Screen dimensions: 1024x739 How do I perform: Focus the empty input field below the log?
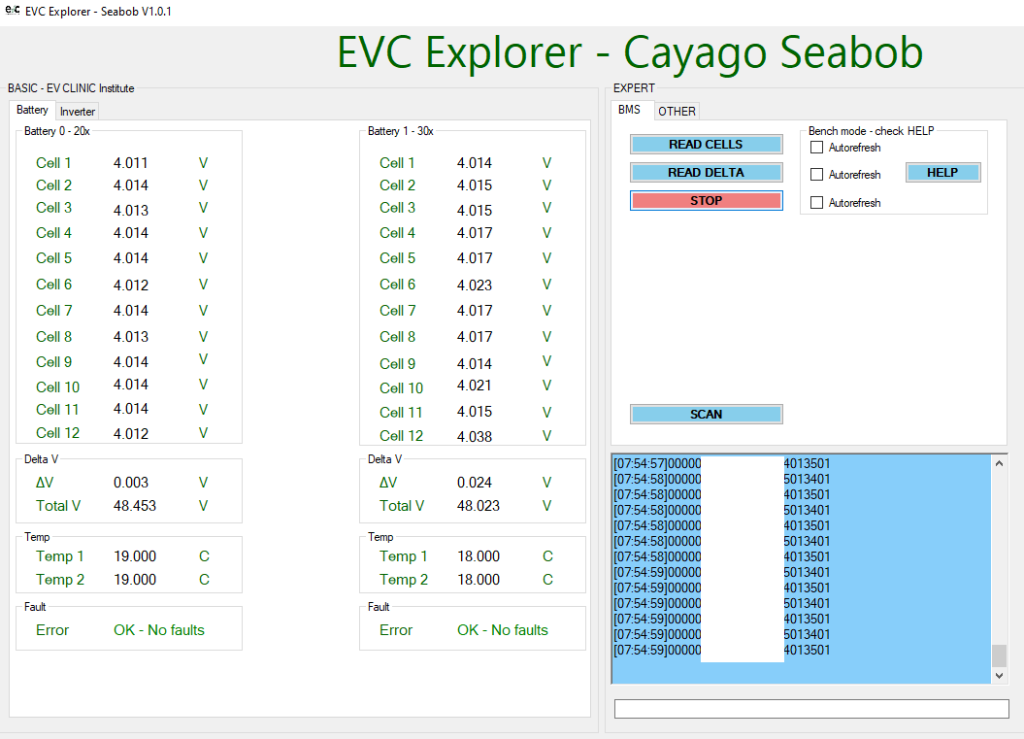point(811,708)
